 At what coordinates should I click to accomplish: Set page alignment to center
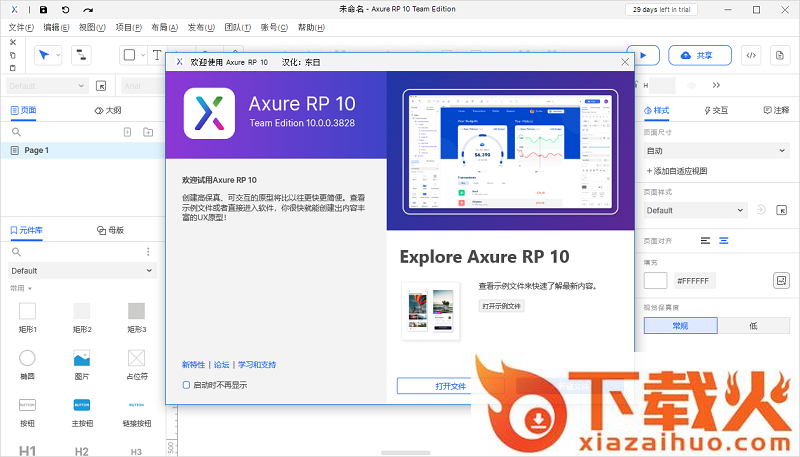click(723, 241)
